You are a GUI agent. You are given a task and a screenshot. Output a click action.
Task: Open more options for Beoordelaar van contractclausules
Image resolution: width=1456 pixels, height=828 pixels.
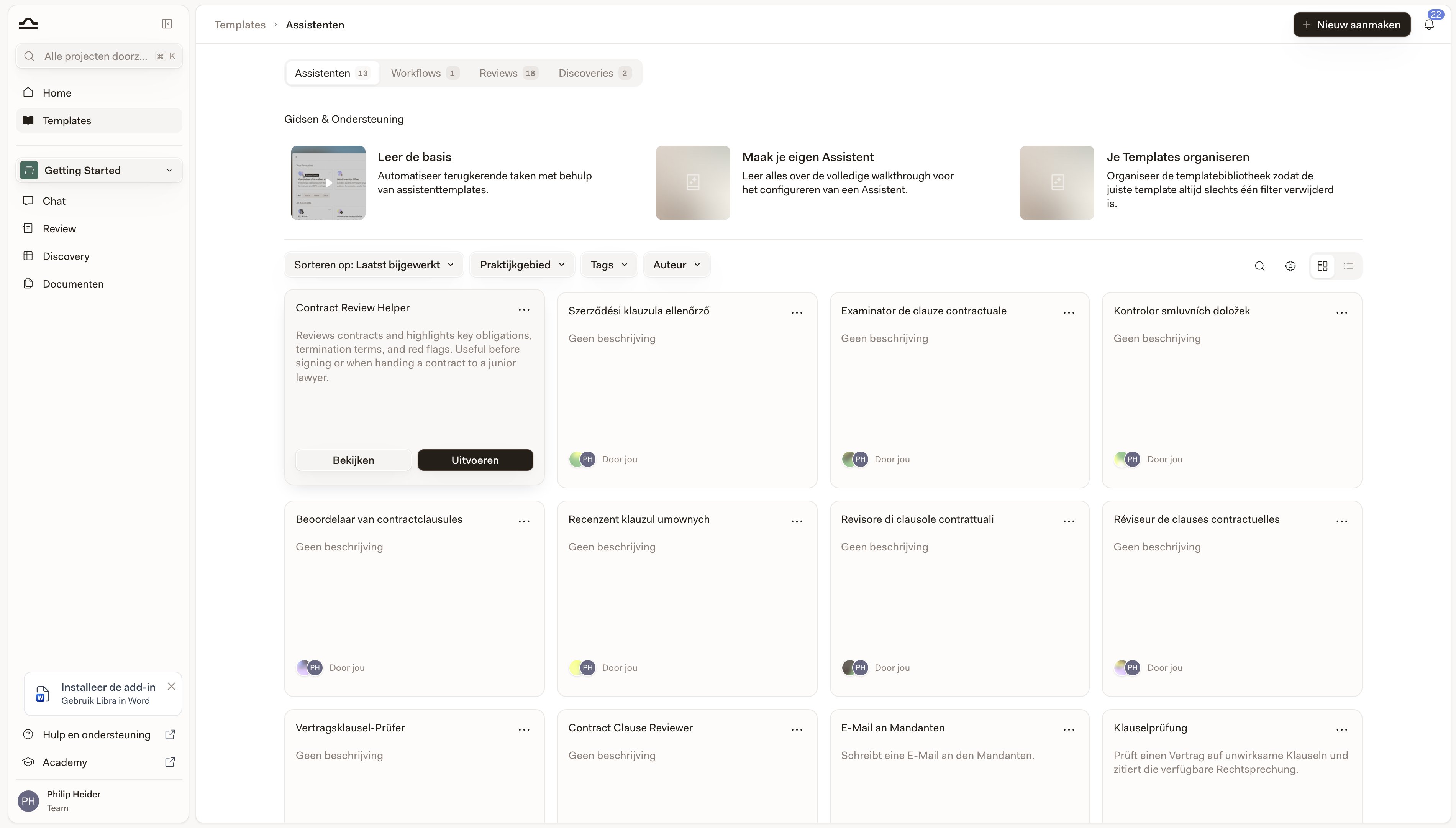click(524, 521)
